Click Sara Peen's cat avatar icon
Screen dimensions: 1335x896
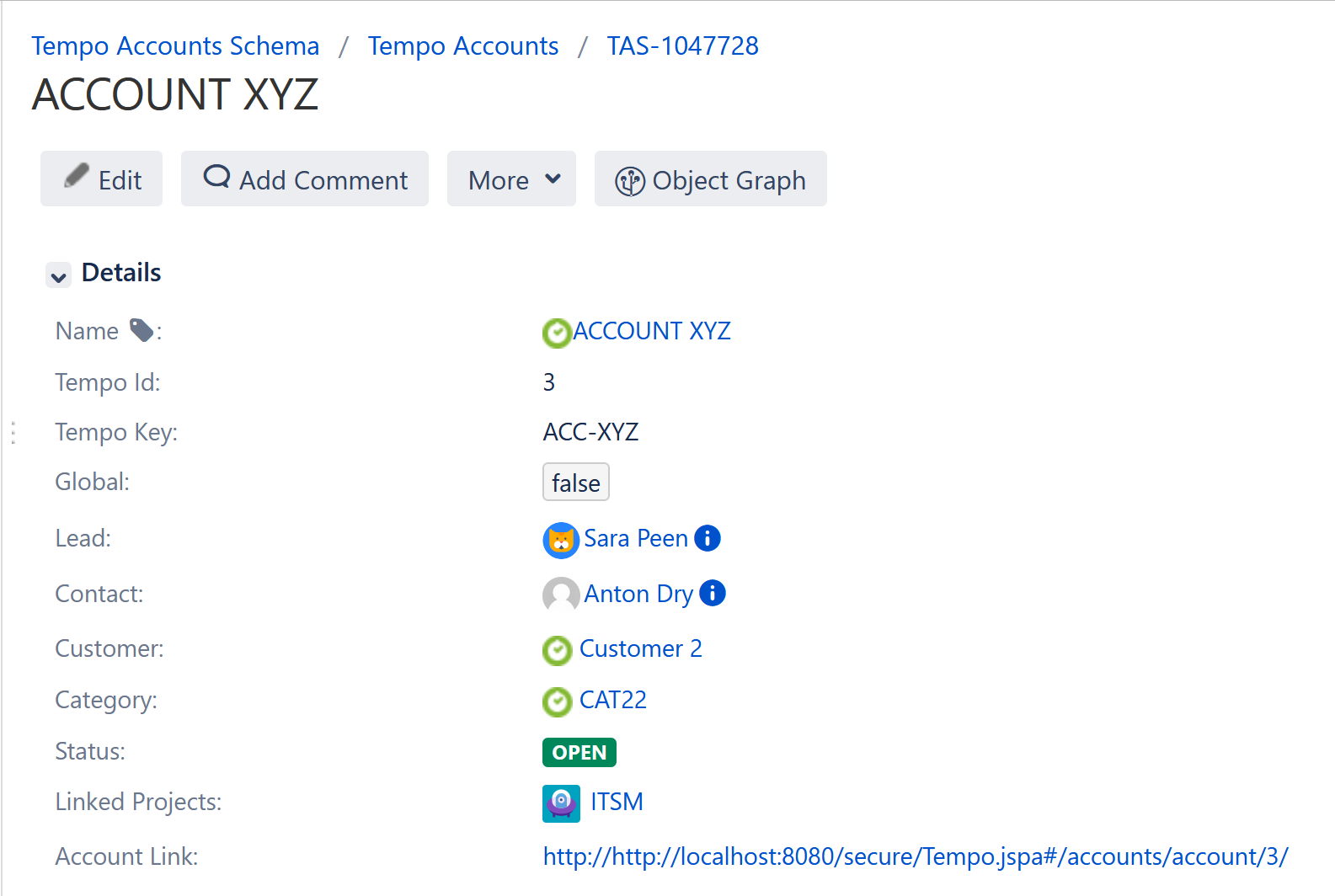pos(560,540)
